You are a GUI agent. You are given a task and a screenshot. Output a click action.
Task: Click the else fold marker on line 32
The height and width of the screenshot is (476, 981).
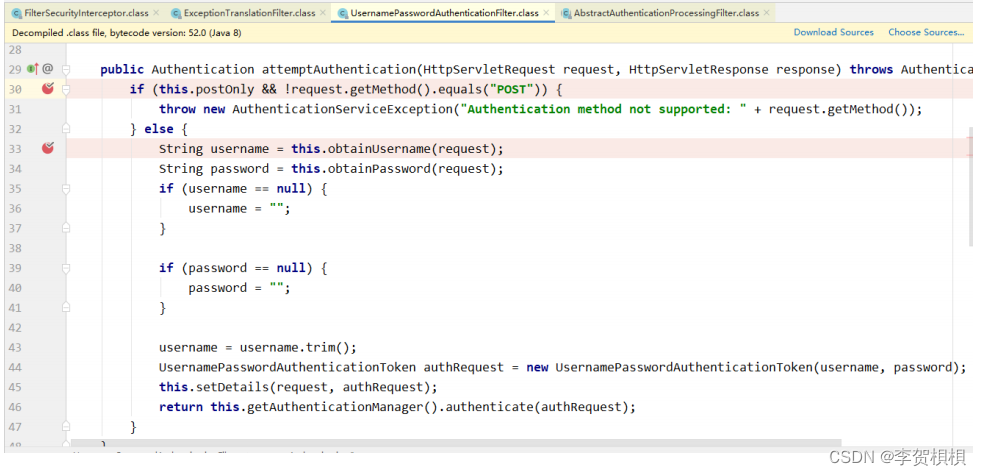66,129
